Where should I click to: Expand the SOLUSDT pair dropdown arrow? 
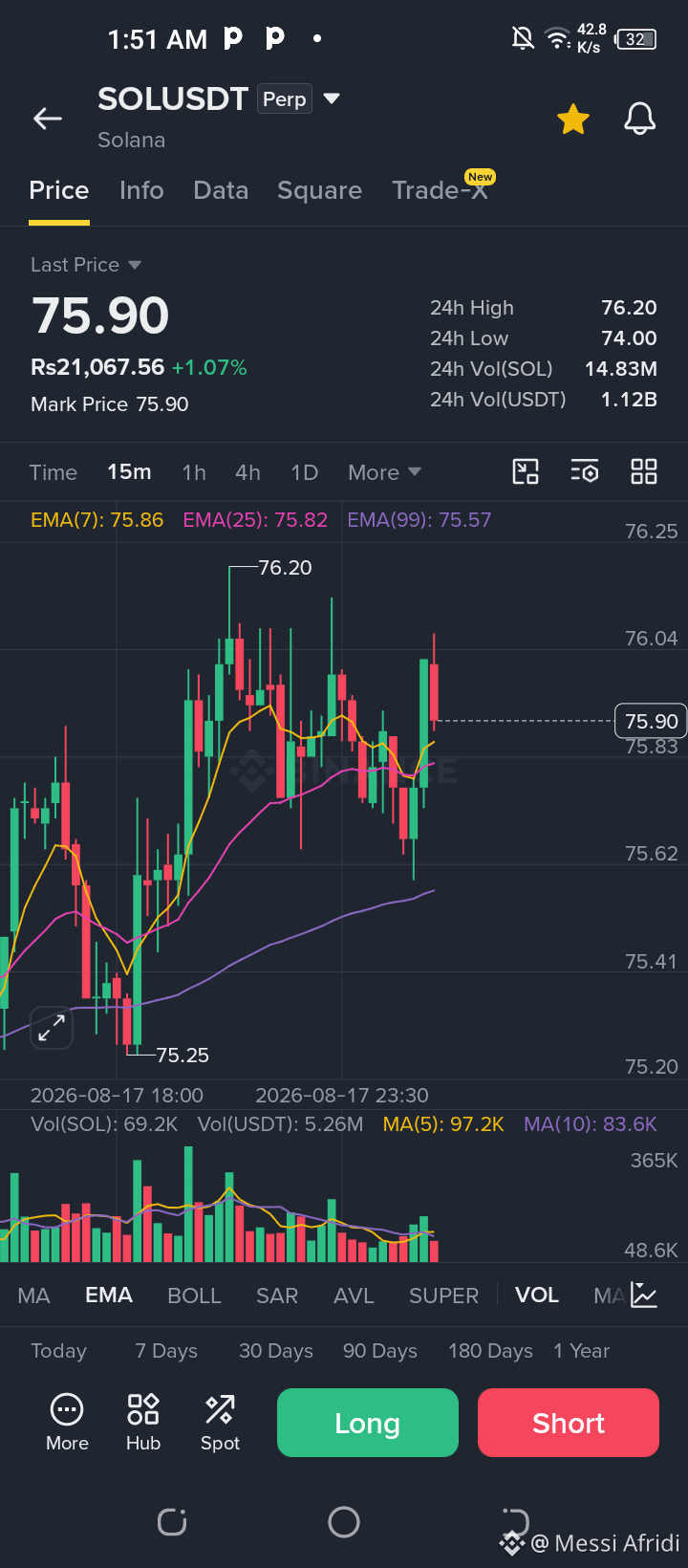(x=332, y=98)
